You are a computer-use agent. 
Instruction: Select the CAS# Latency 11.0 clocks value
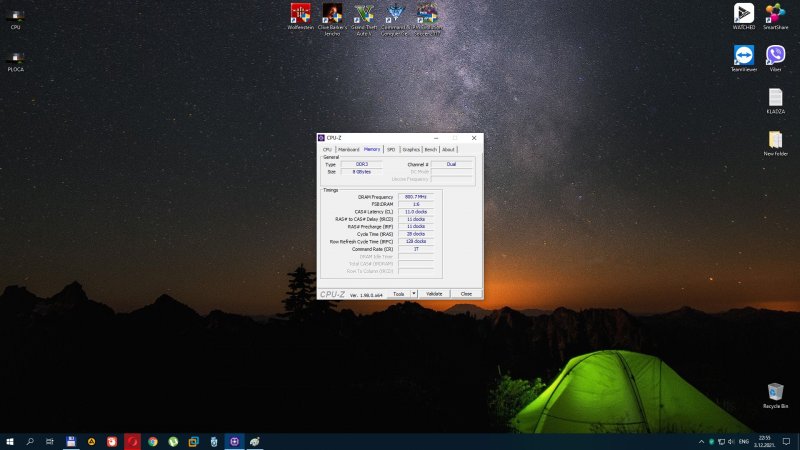coord(416,212)
